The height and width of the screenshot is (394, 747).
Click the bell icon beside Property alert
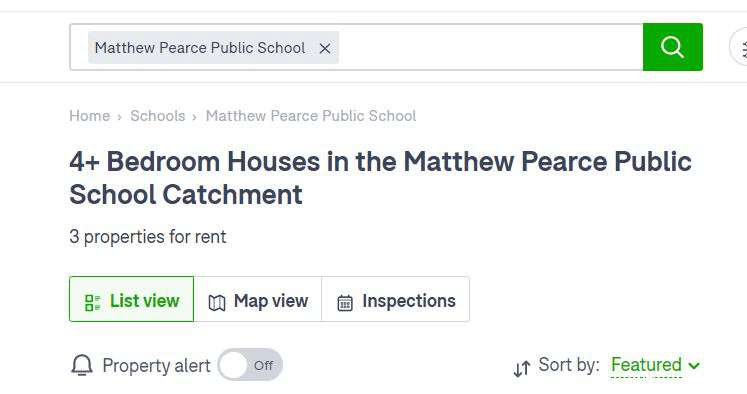coord(82,365)
